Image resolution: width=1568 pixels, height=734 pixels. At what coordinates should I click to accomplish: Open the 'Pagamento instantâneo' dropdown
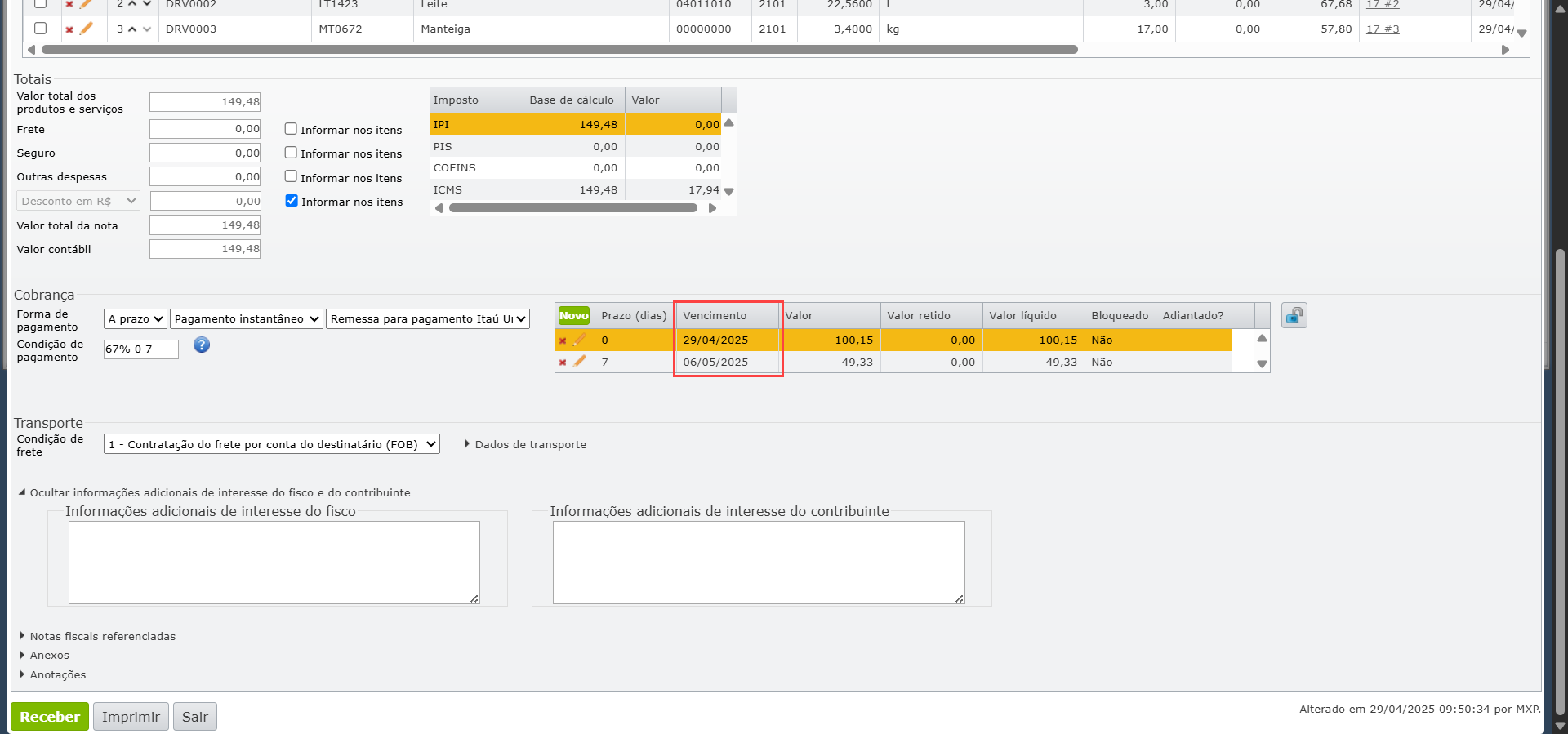click(x=247, y=319)
